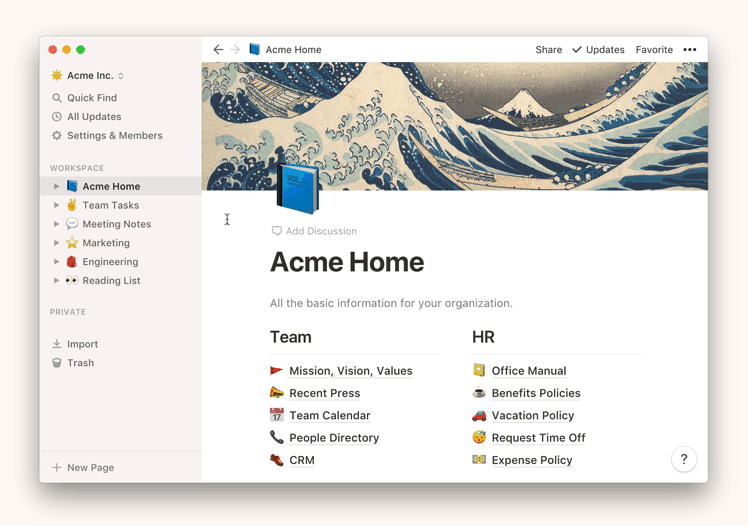Click the Trash bin icon
Image resolution: width=748 pixels, height=526 pixels.
click(x=57, y=363)
